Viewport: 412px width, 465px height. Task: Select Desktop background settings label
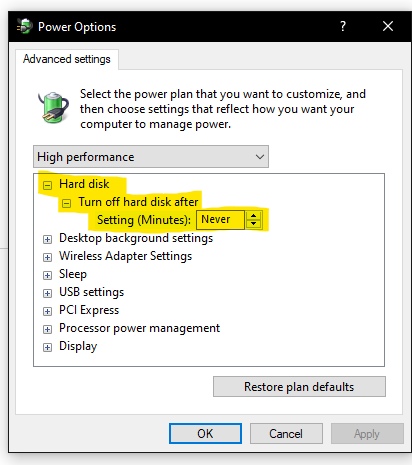click(136, 238)
